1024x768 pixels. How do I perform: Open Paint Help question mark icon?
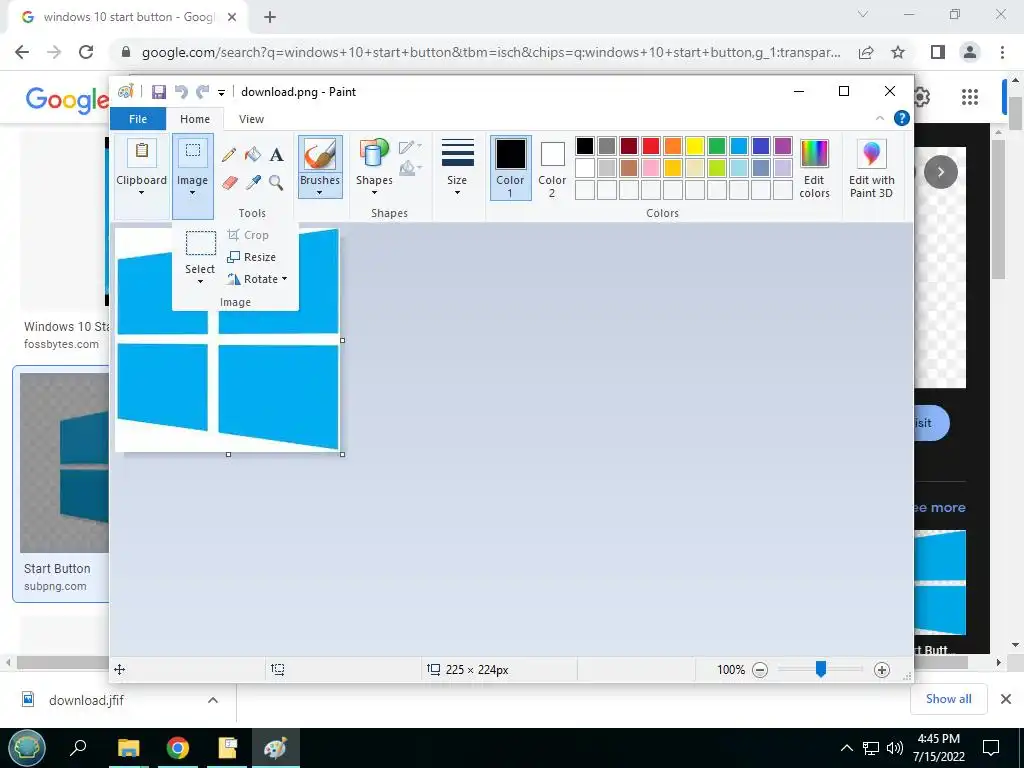(x=902, y=118)
